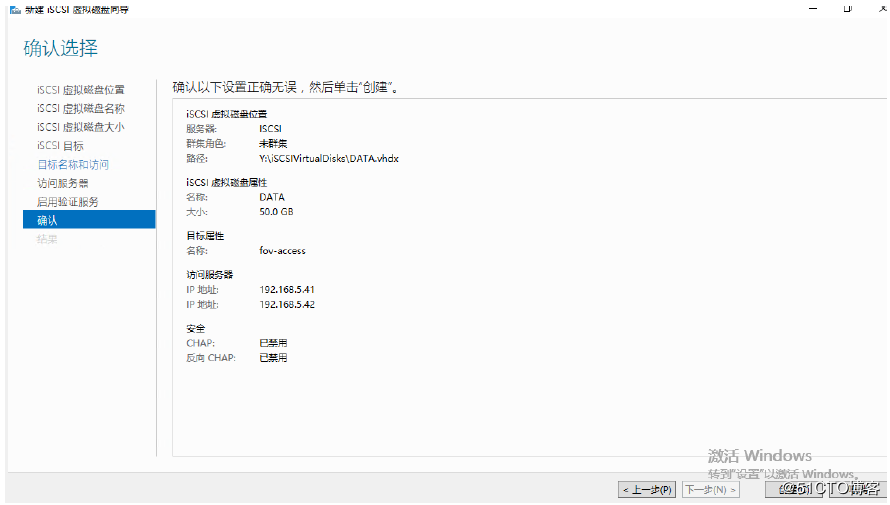Click the server value ISCSI
Image resolution: width=890 pixels, height=505 pixels.
270,129
